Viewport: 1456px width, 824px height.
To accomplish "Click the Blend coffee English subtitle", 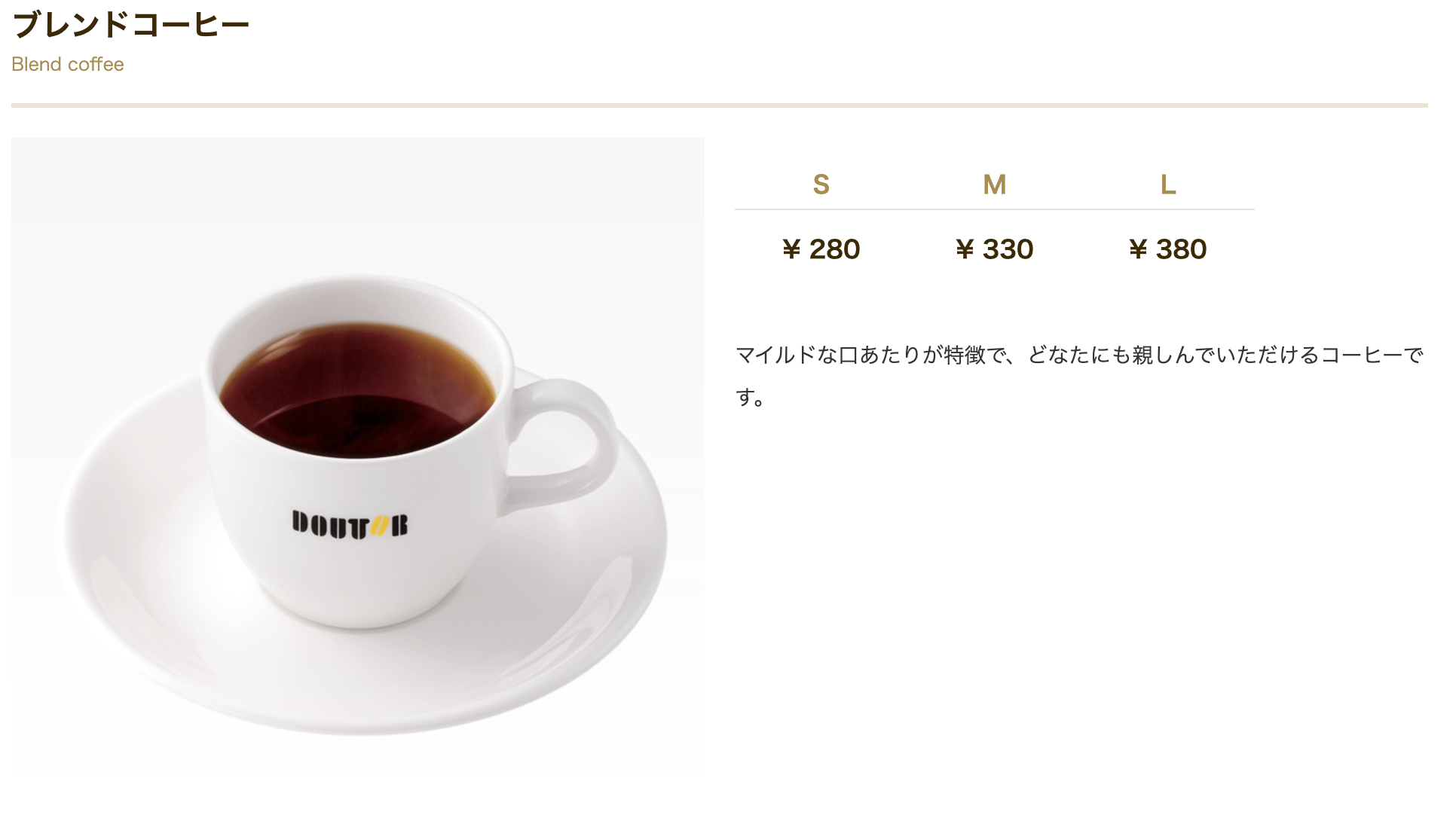I will (x=68, y=65).
